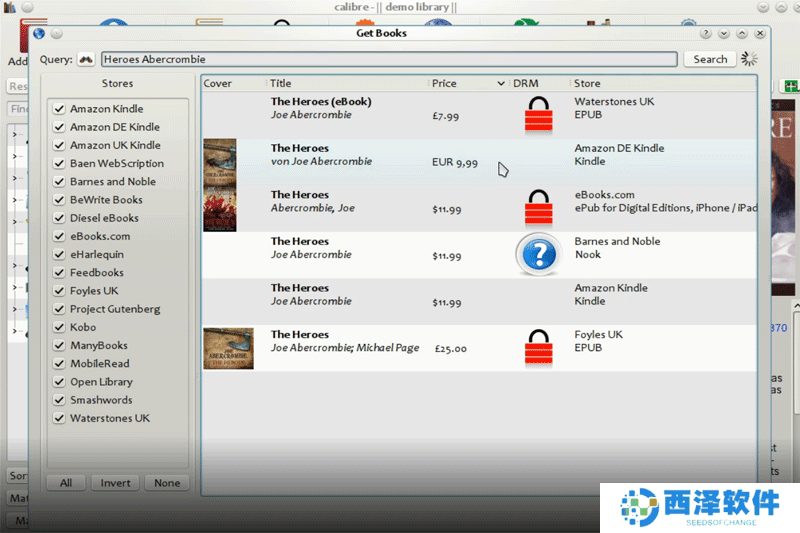800x533 pixels.
Task: Uncheck the eHarlequin store
Action: 59,255
